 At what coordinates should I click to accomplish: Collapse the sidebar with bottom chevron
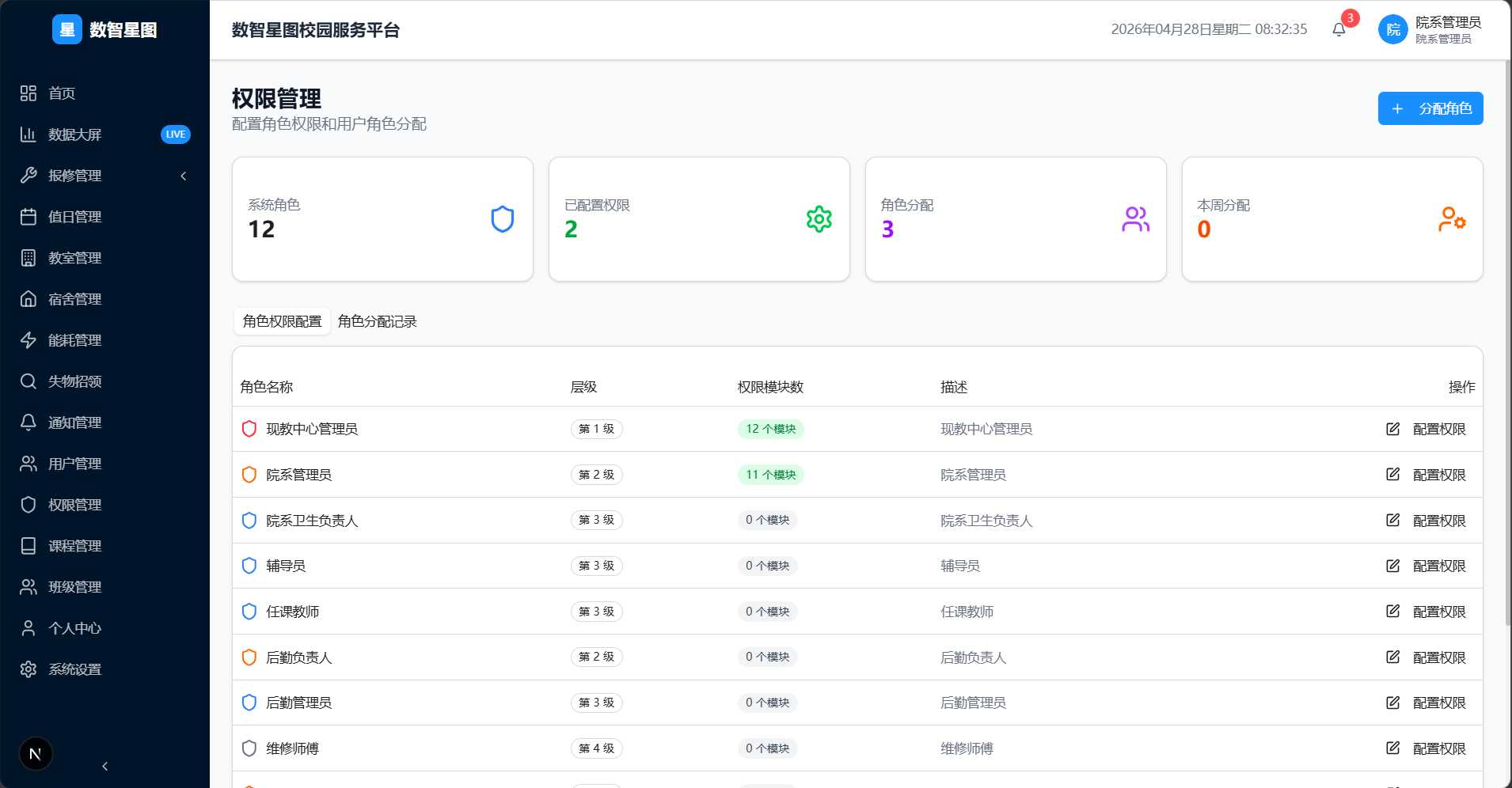[105, 766]
